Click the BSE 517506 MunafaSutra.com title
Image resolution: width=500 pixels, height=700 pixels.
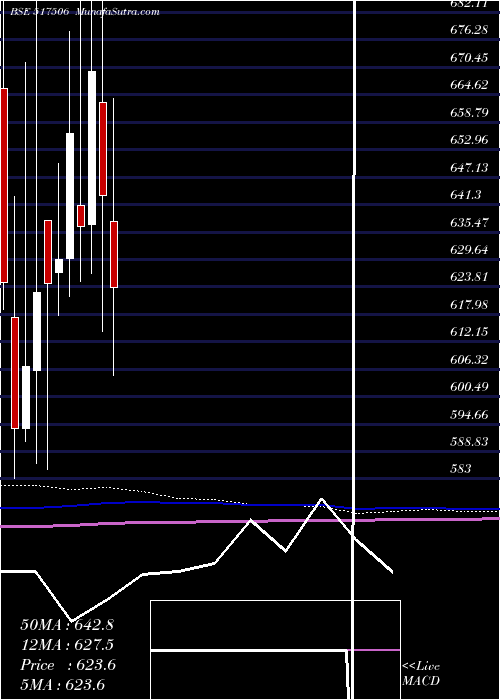click(x=85, y=12)
